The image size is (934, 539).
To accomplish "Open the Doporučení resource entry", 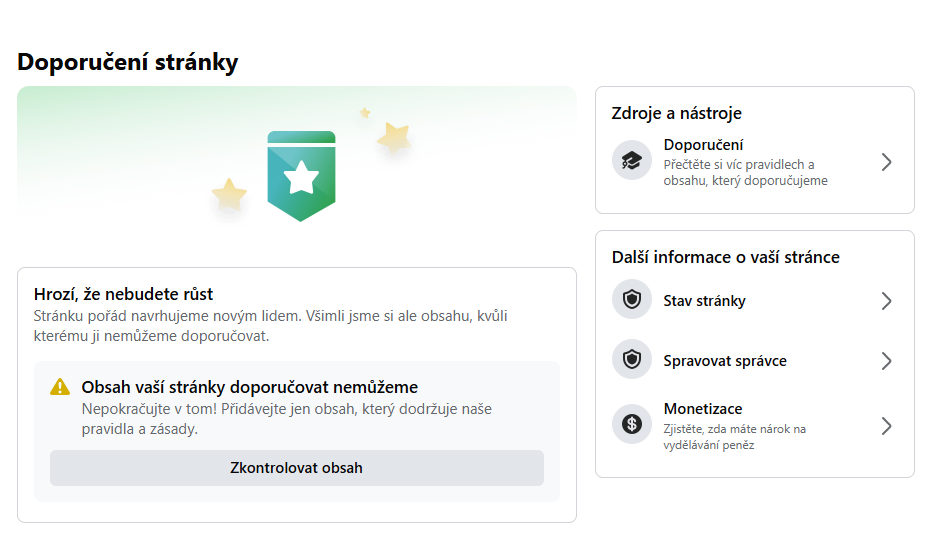I will 754,162.
